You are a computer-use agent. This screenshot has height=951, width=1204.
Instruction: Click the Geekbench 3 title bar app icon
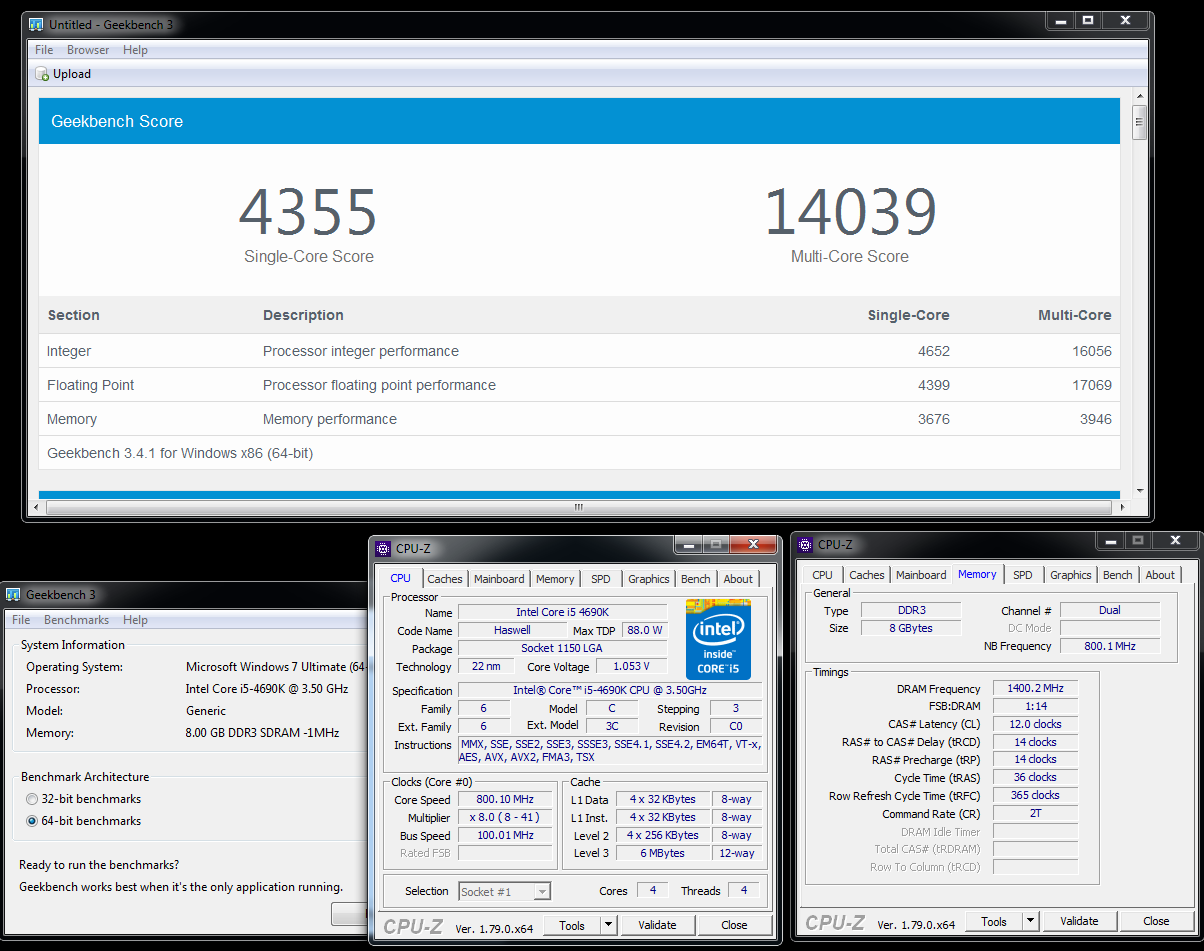(36, 24)
